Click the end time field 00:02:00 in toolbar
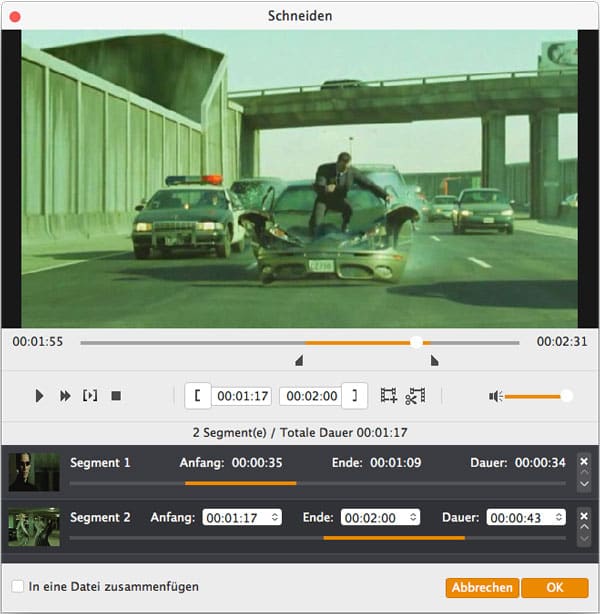Viewport: 600px width, 614px height. click(x=311, y=396)
